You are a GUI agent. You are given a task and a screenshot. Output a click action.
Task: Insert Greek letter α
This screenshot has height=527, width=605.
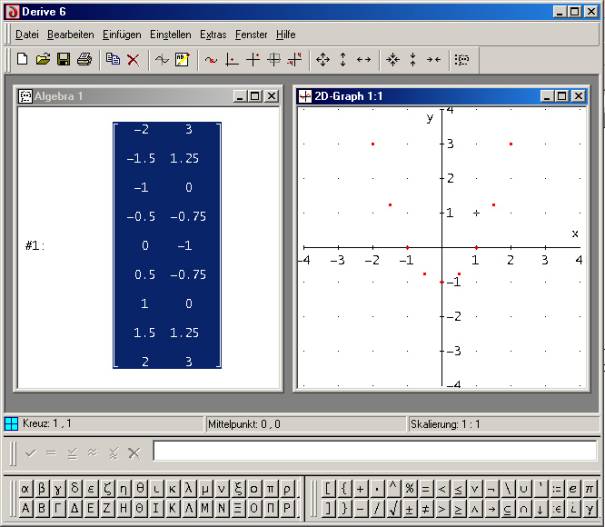(25, 489)
